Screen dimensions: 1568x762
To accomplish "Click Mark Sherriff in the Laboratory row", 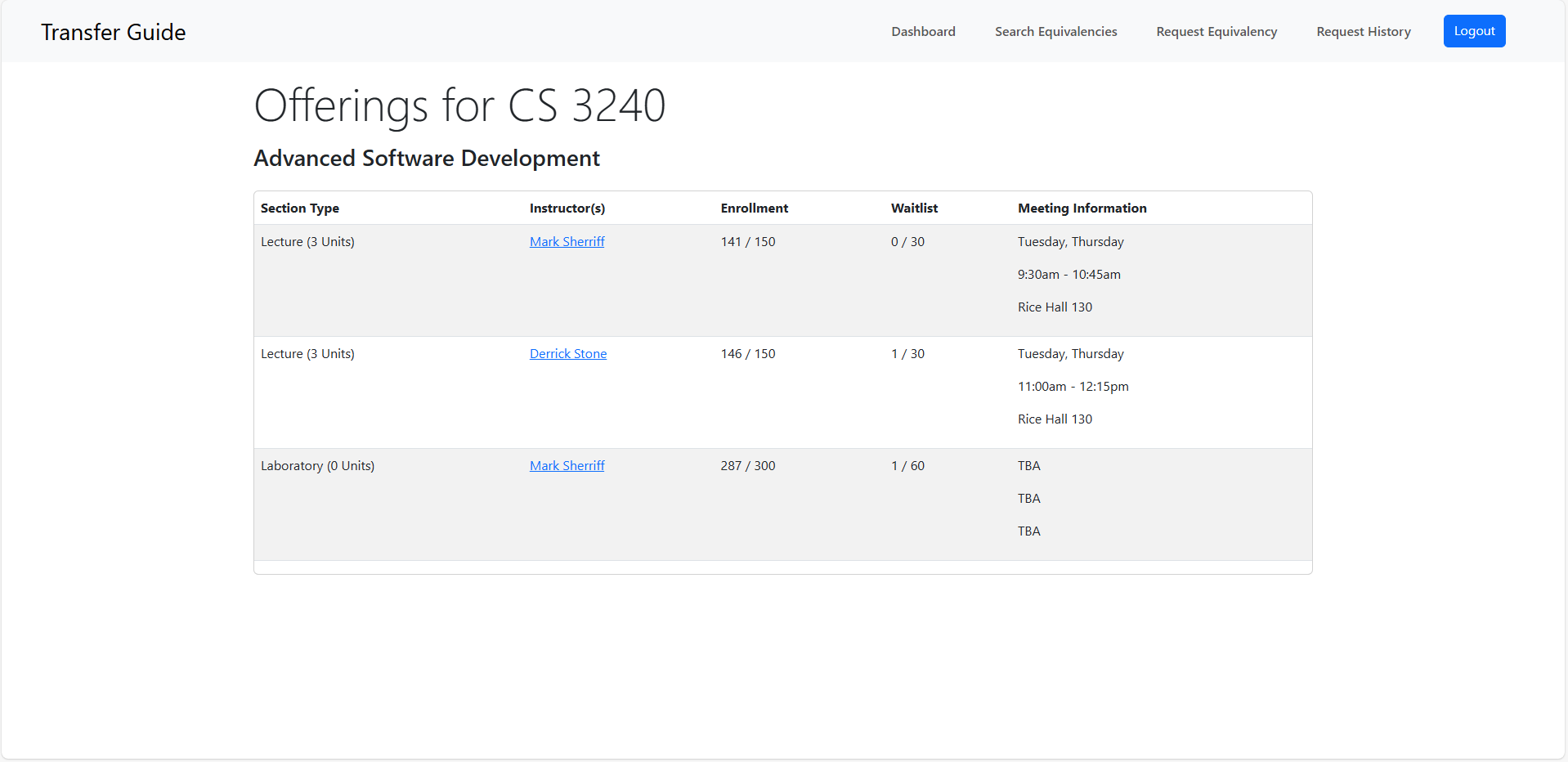I will click(x=567, y=465).
